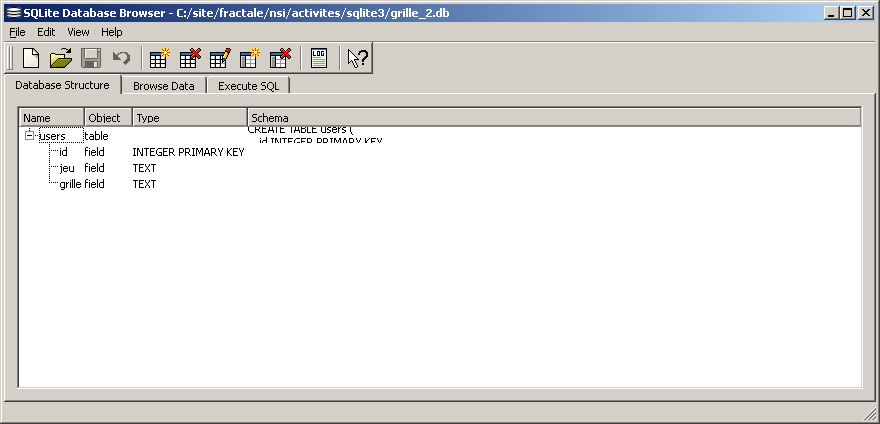Image resolution: width=880 pixels, height=424 pixels.
Task: Click the Create Table icon
Action: click(x=159, y=58)
